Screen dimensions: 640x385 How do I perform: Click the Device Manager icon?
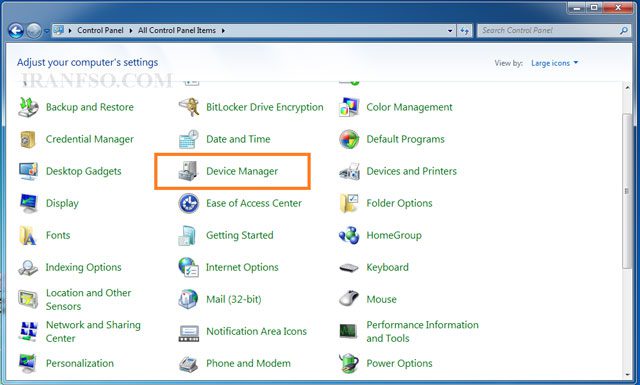[189, 171]
